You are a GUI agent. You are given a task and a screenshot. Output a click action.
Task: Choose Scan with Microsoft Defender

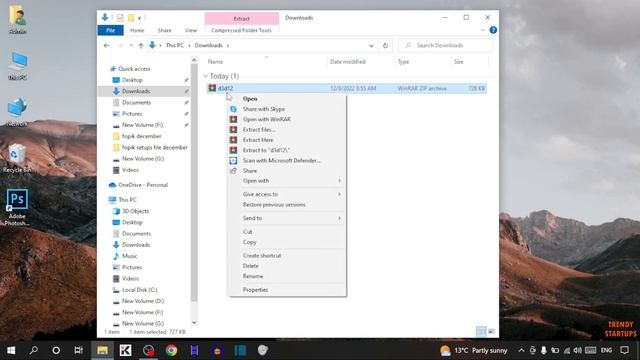tap(287, 160)
